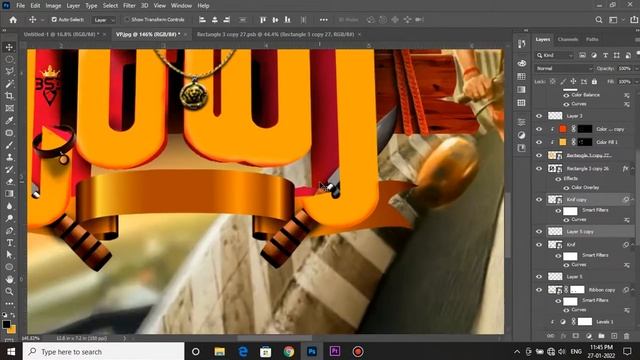Click the Windows search box
Viewport: 640px width, 360px height.
click(x=103, y=351)
